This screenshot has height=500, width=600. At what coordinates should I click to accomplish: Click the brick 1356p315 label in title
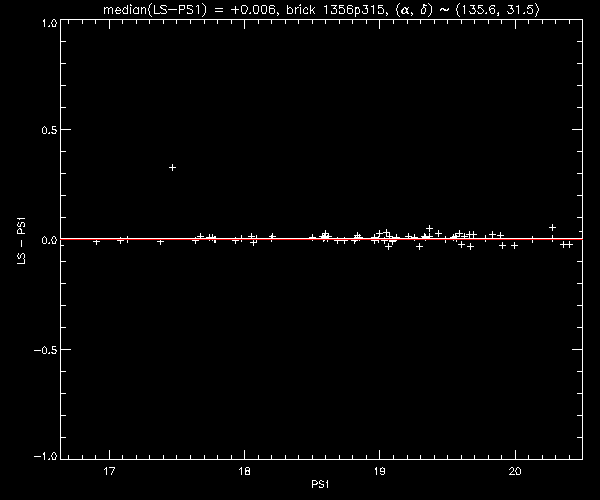coord(335,10)
